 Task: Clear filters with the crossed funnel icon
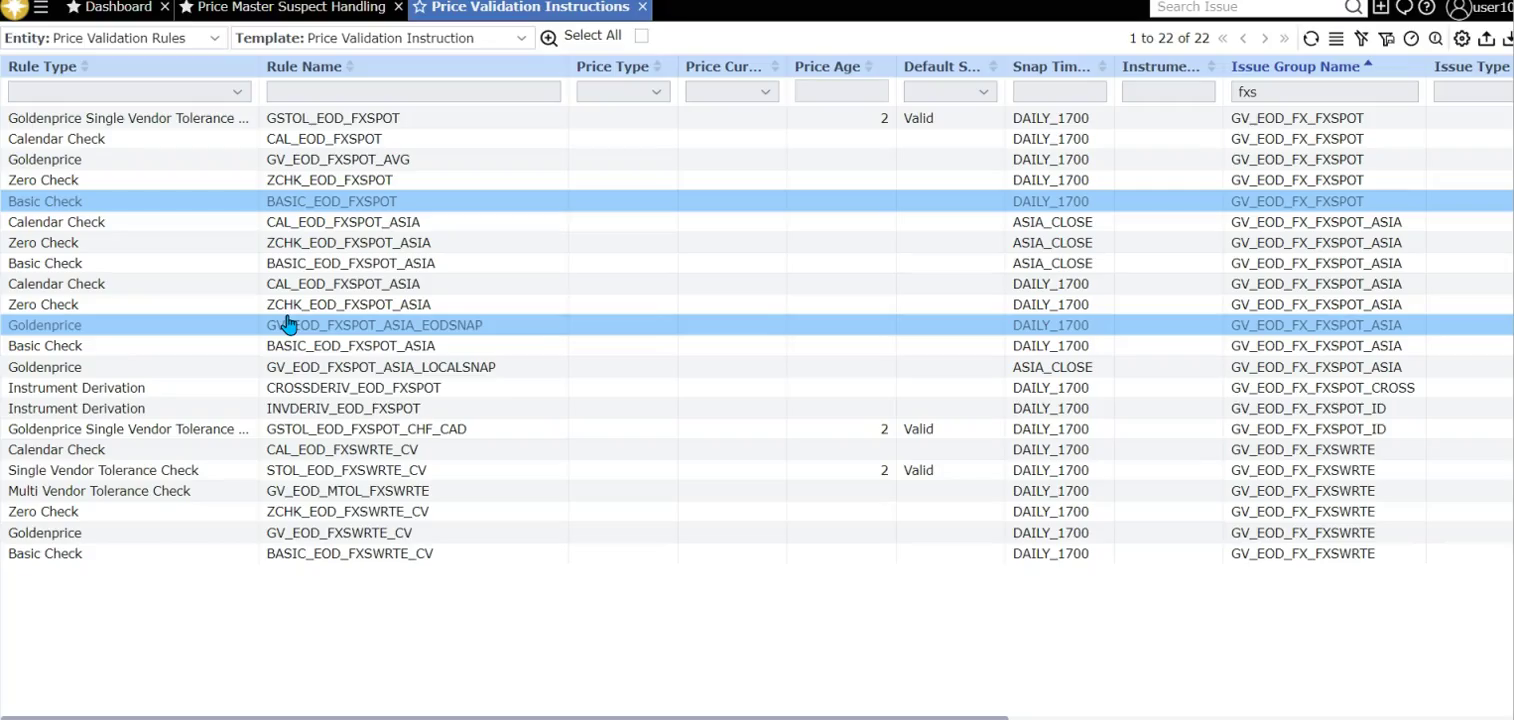(x=1361, y=39)
